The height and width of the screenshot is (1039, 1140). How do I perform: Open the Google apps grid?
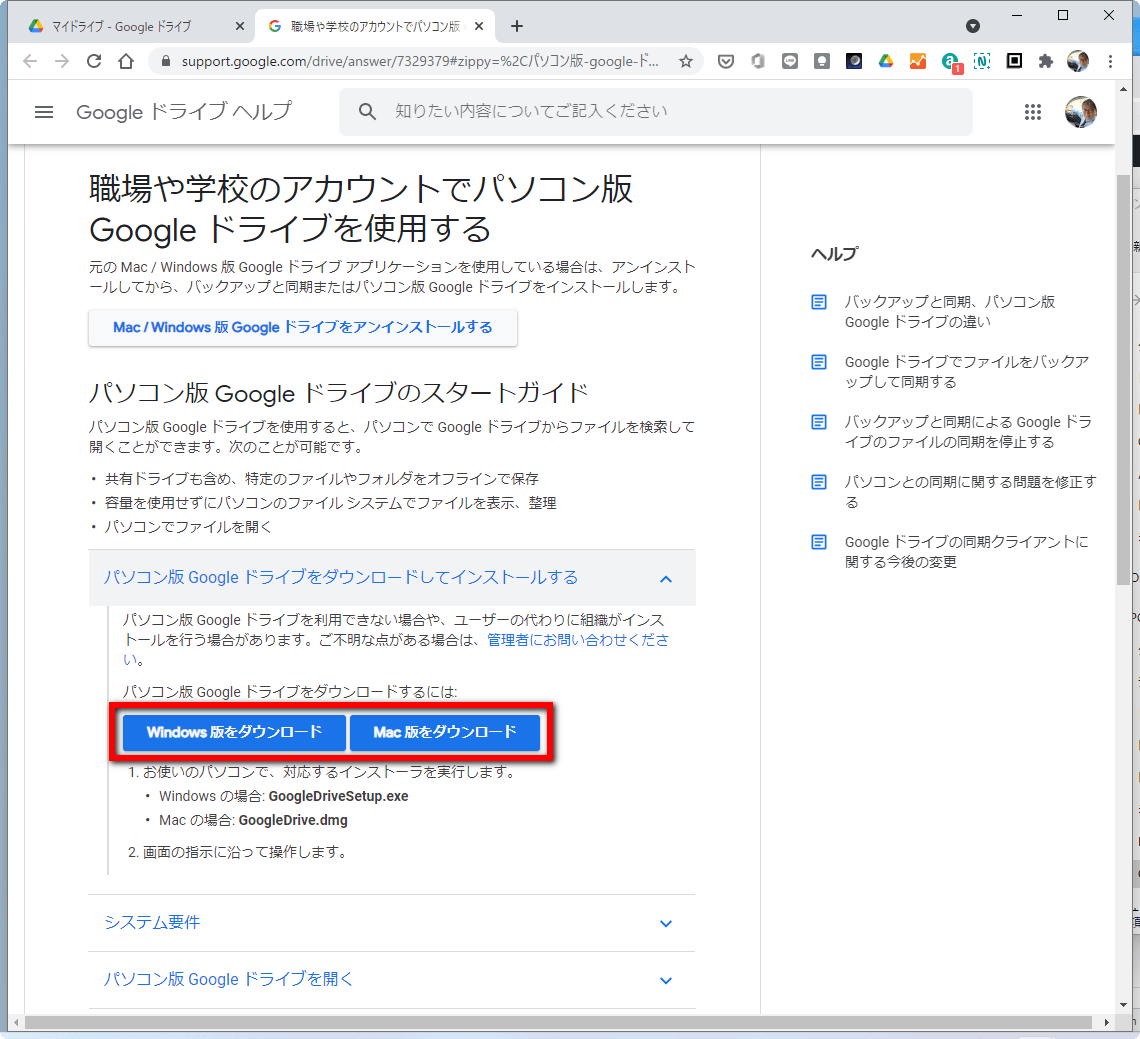click(x=1032, y=112)
